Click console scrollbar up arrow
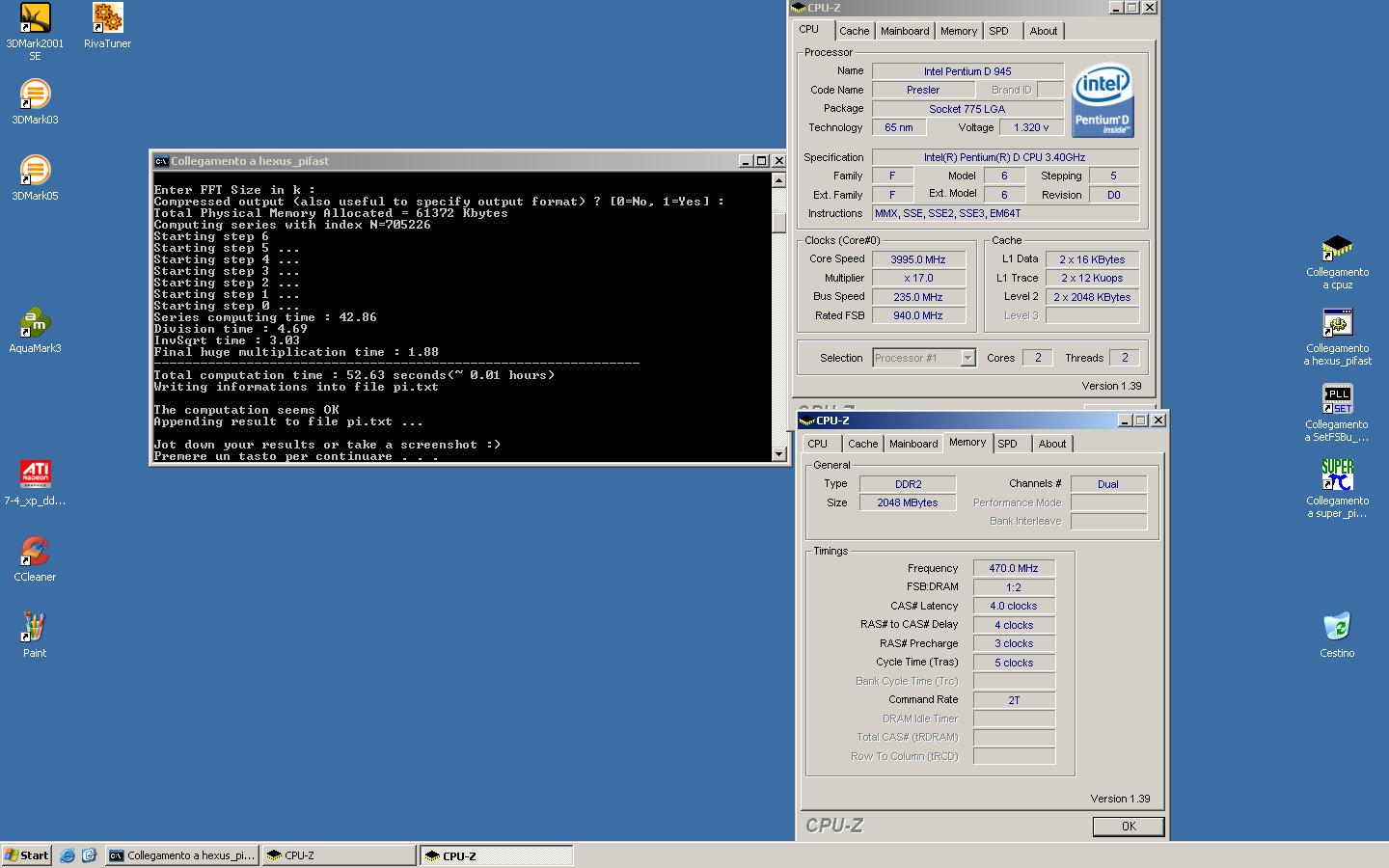The width and height of the screenshot is (1389, 868). pos(779,180)
